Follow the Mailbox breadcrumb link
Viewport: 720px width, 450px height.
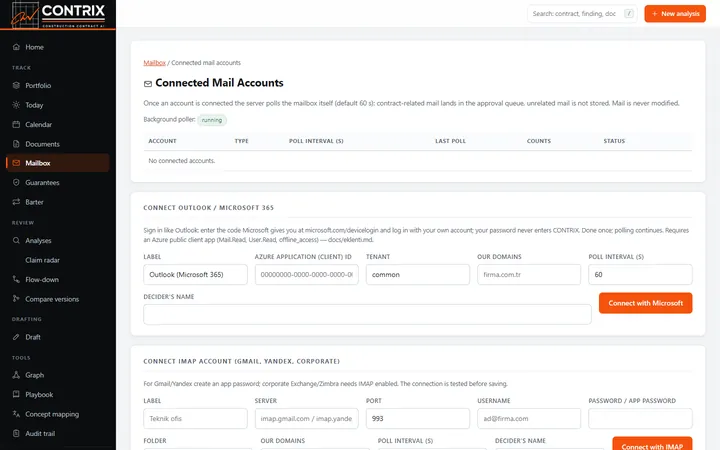point(154,62)
